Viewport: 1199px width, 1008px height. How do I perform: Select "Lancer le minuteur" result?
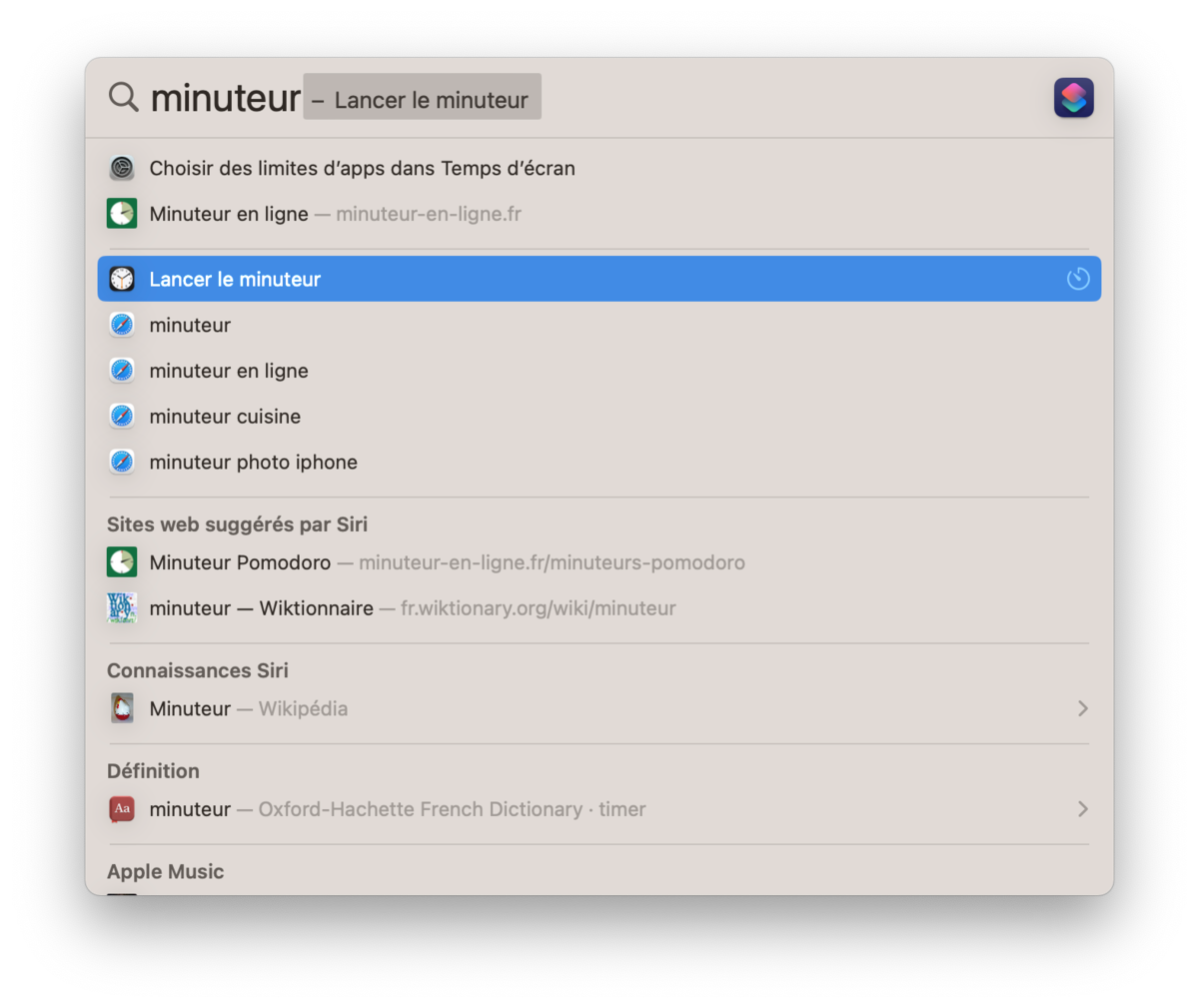pos(599,279)
